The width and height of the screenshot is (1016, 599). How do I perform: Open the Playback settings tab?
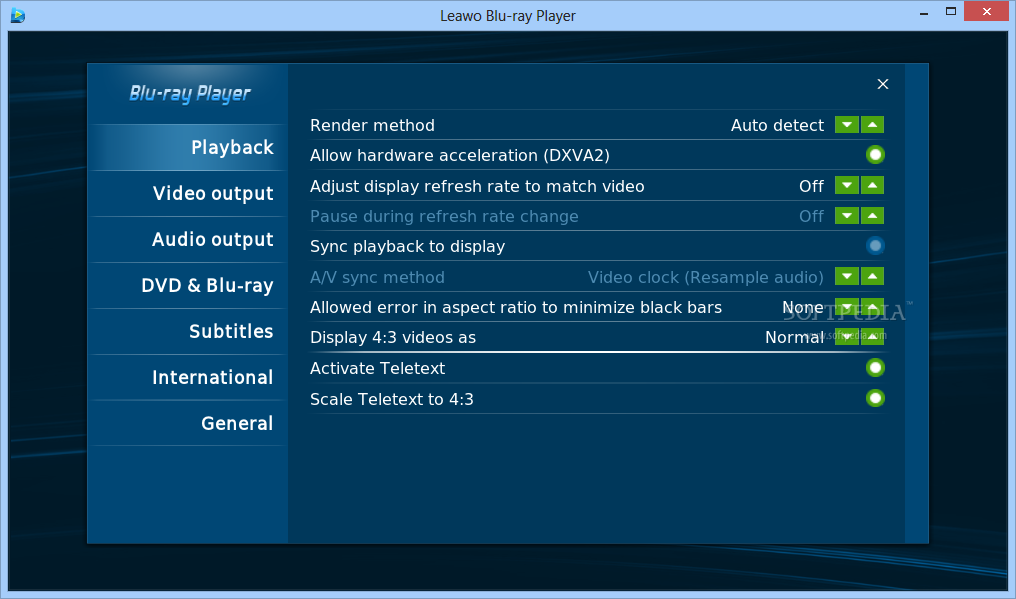point(188,147)
